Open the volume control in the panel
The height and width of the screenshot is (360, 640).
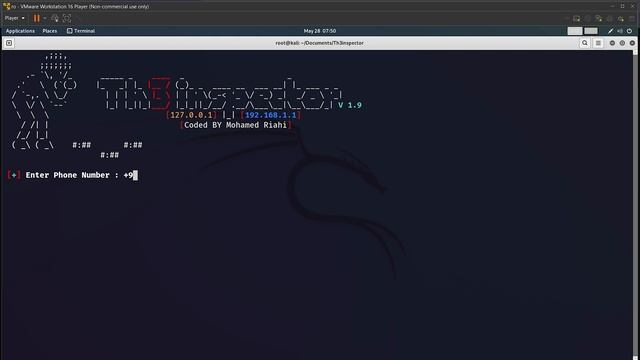[620, 31]
